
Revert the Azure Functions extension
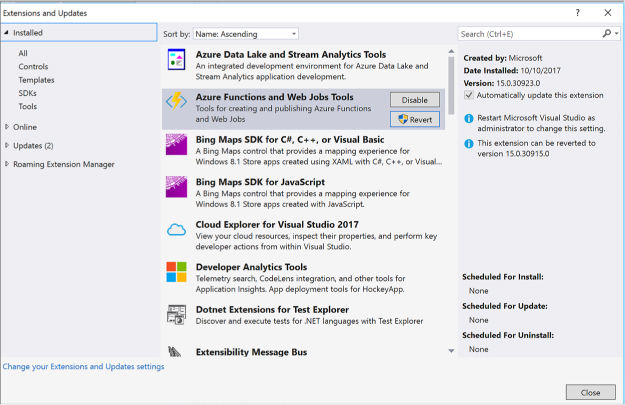coord(415,119)
